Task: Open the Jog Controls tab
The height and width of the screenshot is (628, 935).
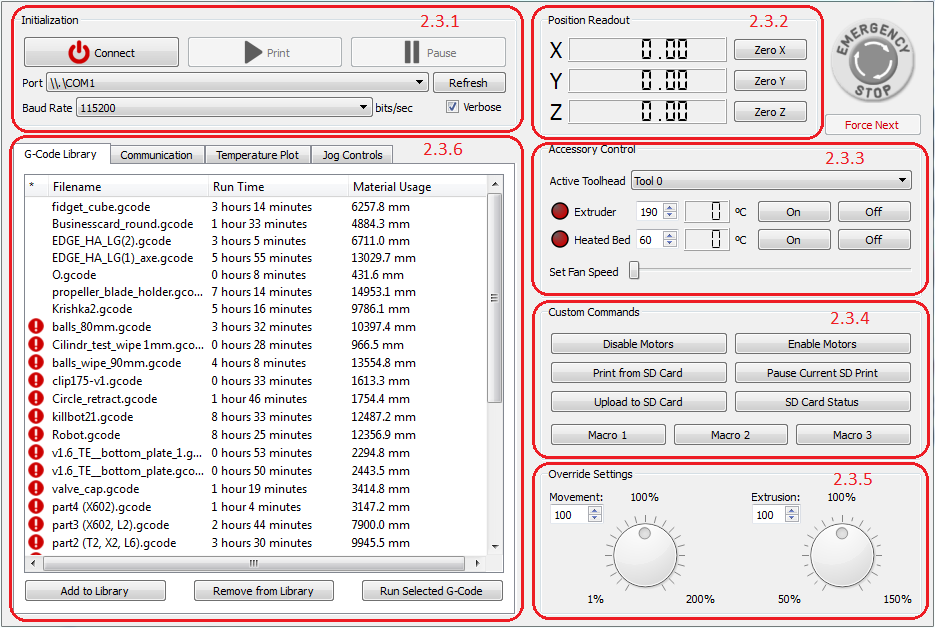Action: point(352,155)
